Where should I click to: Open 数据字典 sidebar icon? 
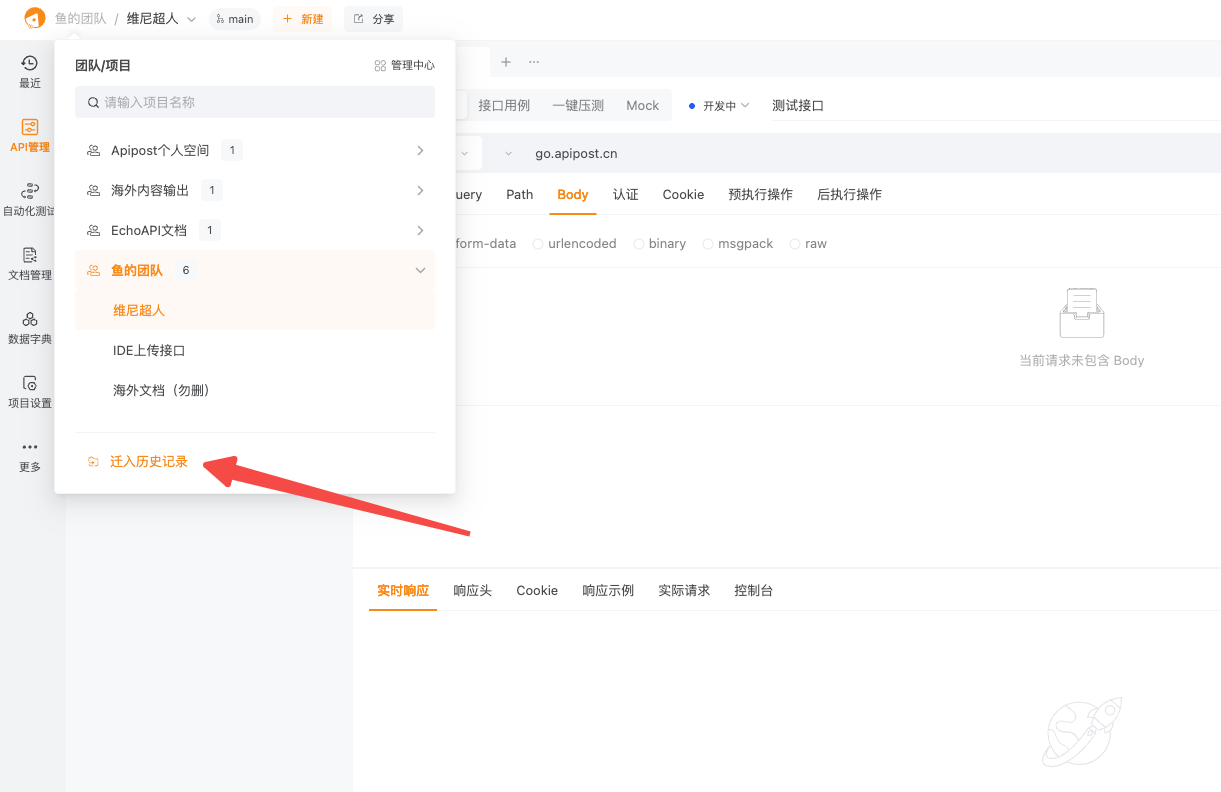click(x=30, y=319)
